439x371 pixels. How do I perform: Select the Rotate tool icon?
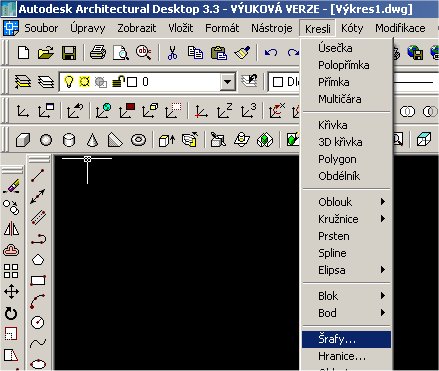coord(11,313)
